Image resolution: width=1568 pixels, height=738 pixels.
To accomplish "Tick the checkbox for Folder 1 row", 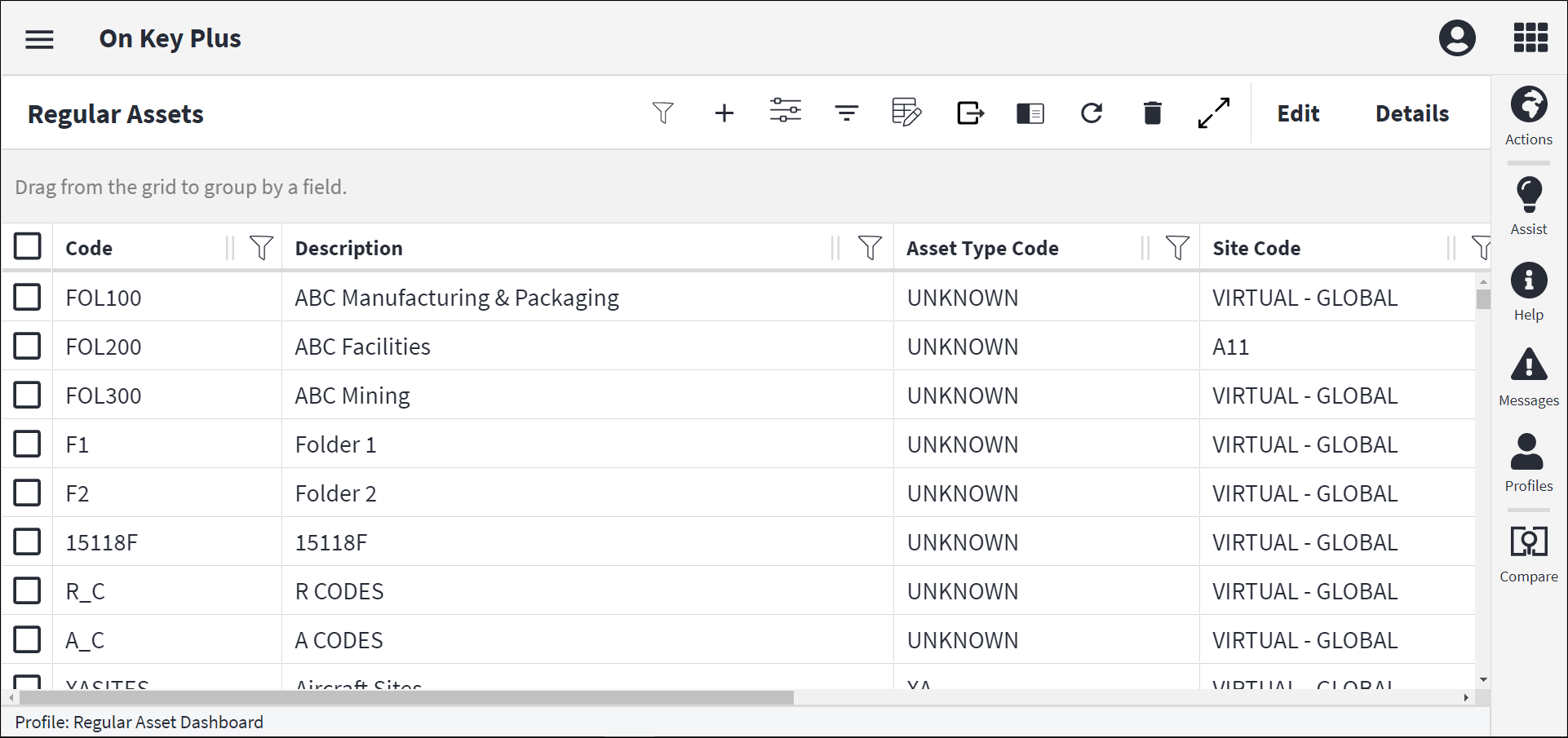I will pos(28,444).
